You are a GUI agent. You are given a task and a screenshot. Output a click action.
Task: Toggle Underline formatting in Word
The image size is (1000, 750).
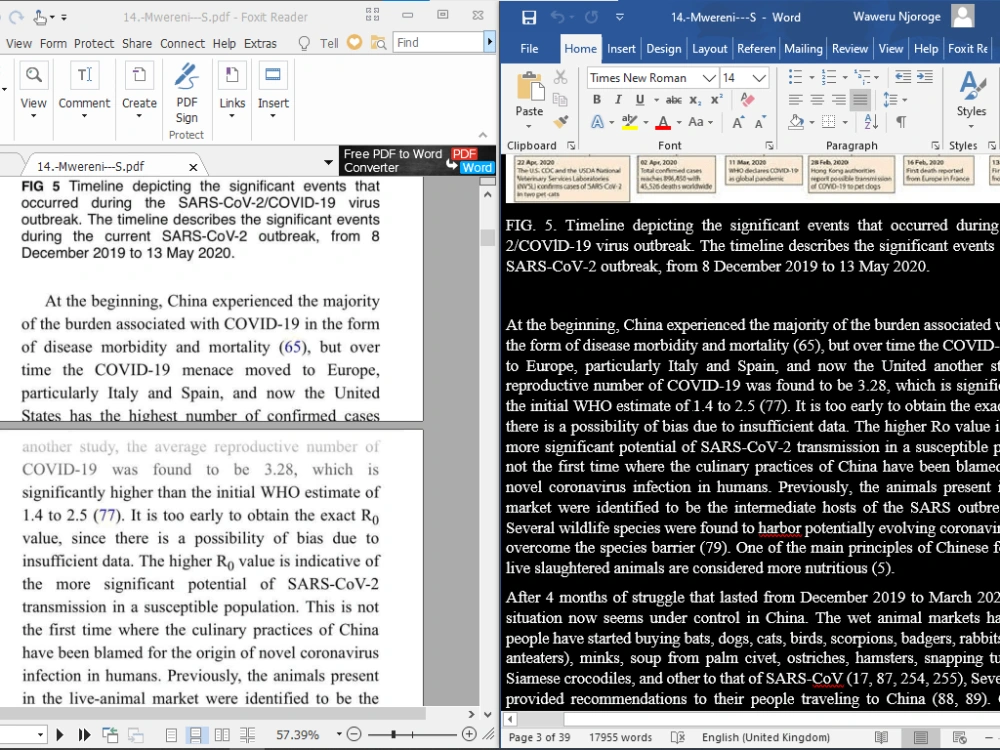pos(640,99)
